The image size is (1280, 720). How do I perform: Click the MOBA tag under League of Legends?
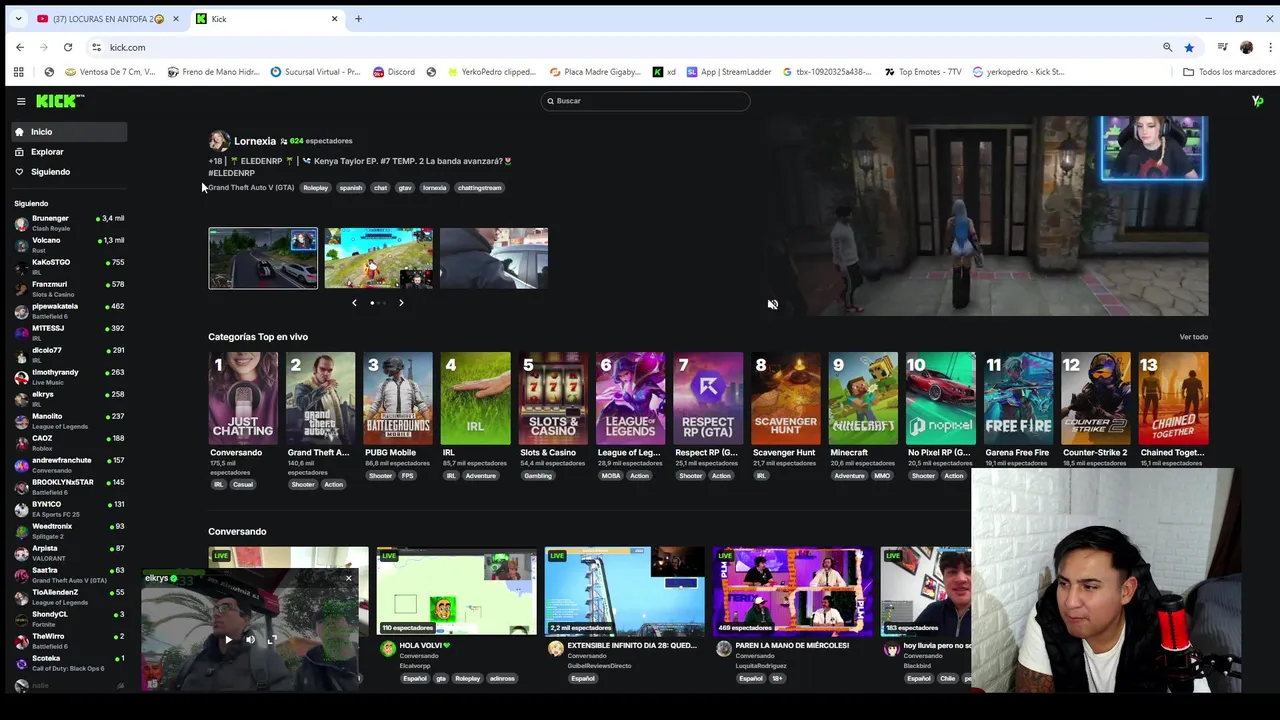coord(610,476)
